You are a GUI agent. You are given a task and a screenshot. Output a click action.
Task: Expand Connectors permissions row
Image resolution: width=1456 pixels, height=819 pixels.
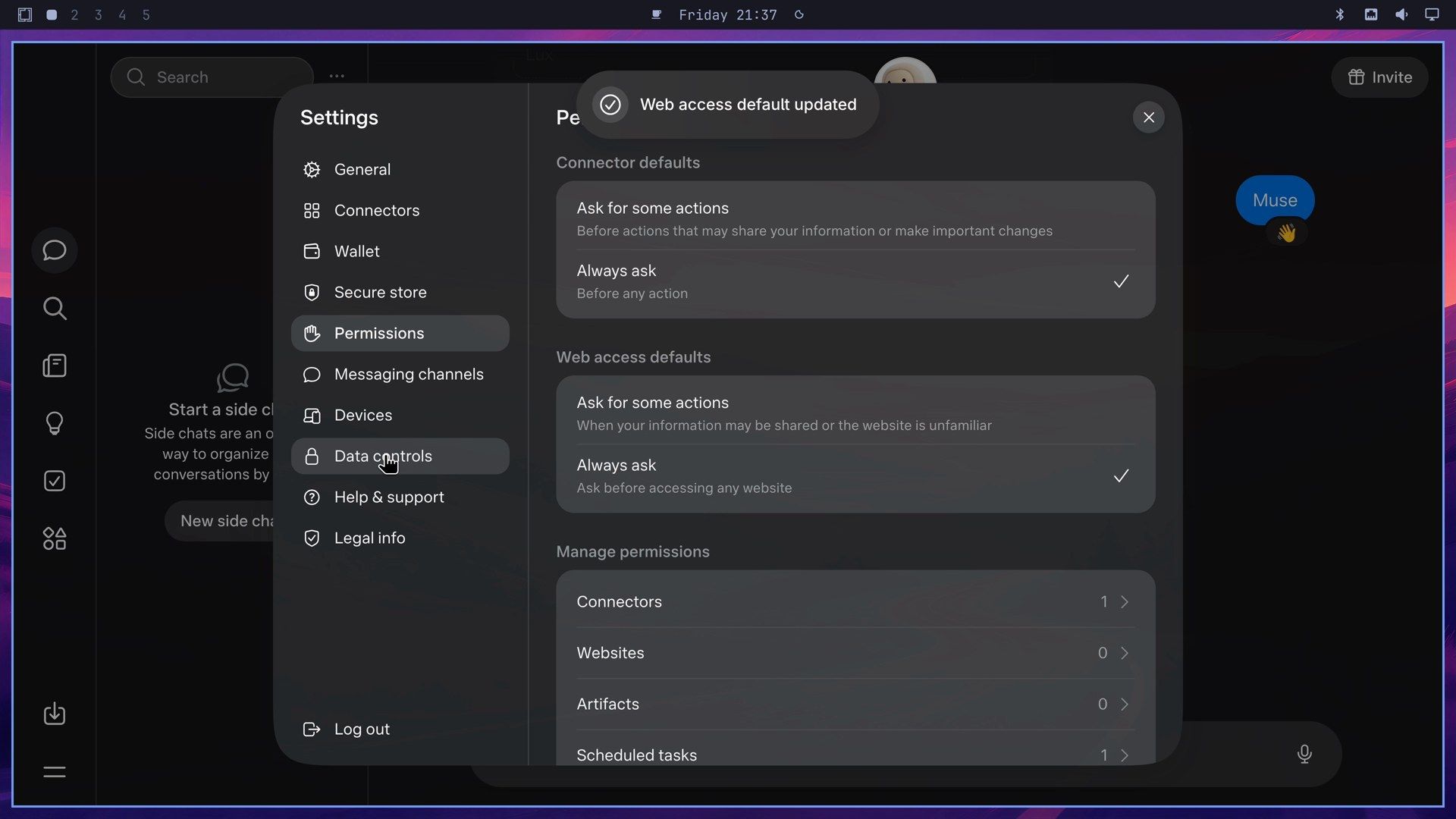pos(855,601)
